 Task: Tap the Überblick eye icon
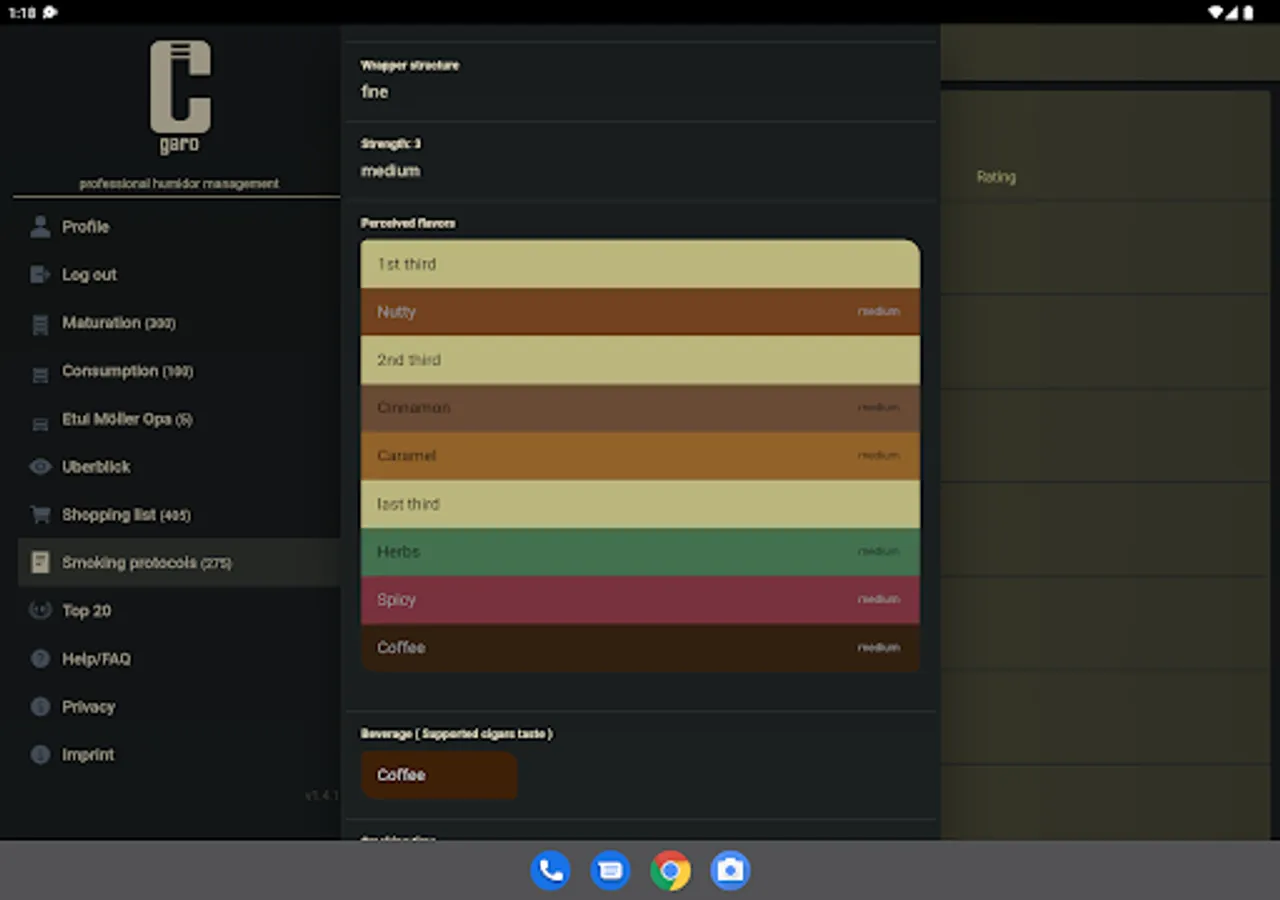point(40,467)
